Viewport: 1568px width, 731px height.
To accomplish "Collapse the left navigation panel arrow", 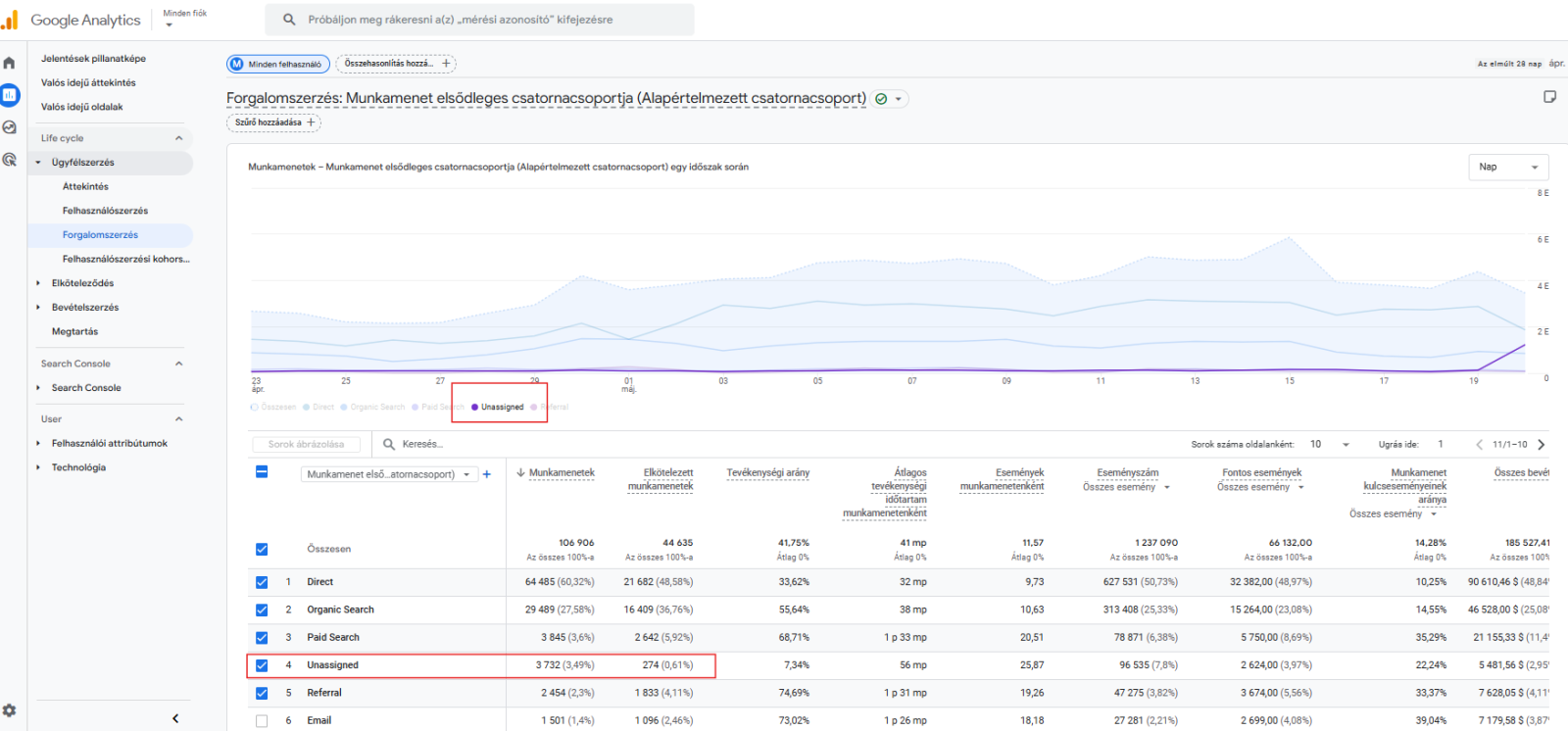I will pos(175,718).
